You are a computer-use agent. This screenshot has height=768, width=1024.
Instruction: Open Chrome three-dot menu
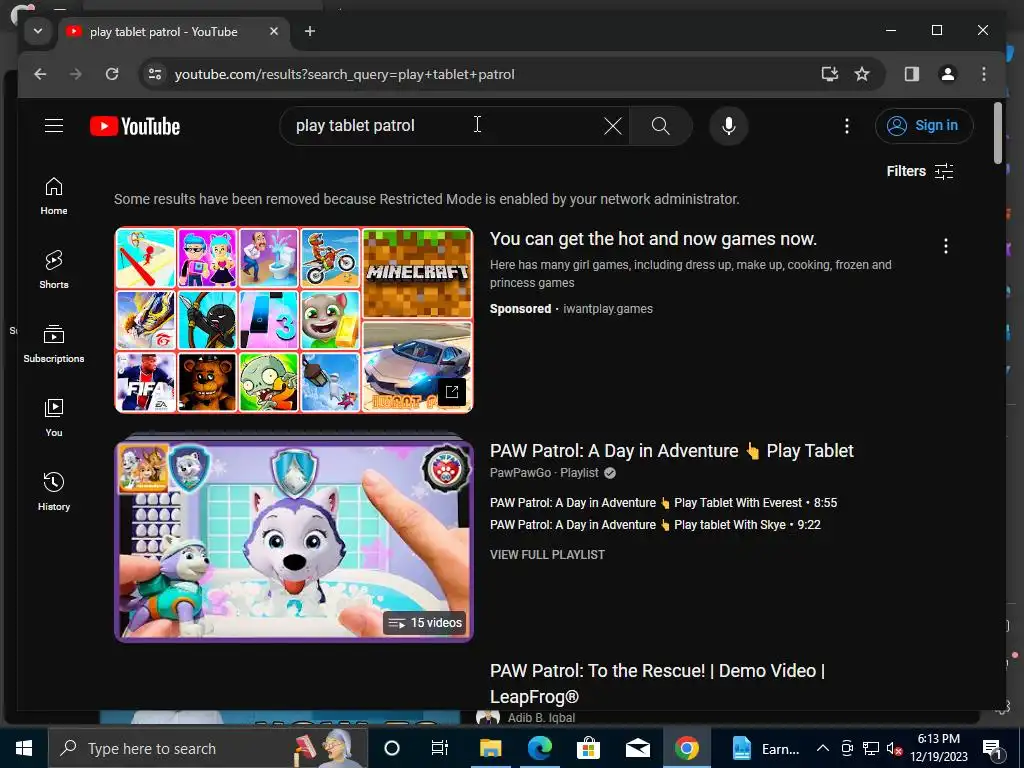click(x=984, y=74)
